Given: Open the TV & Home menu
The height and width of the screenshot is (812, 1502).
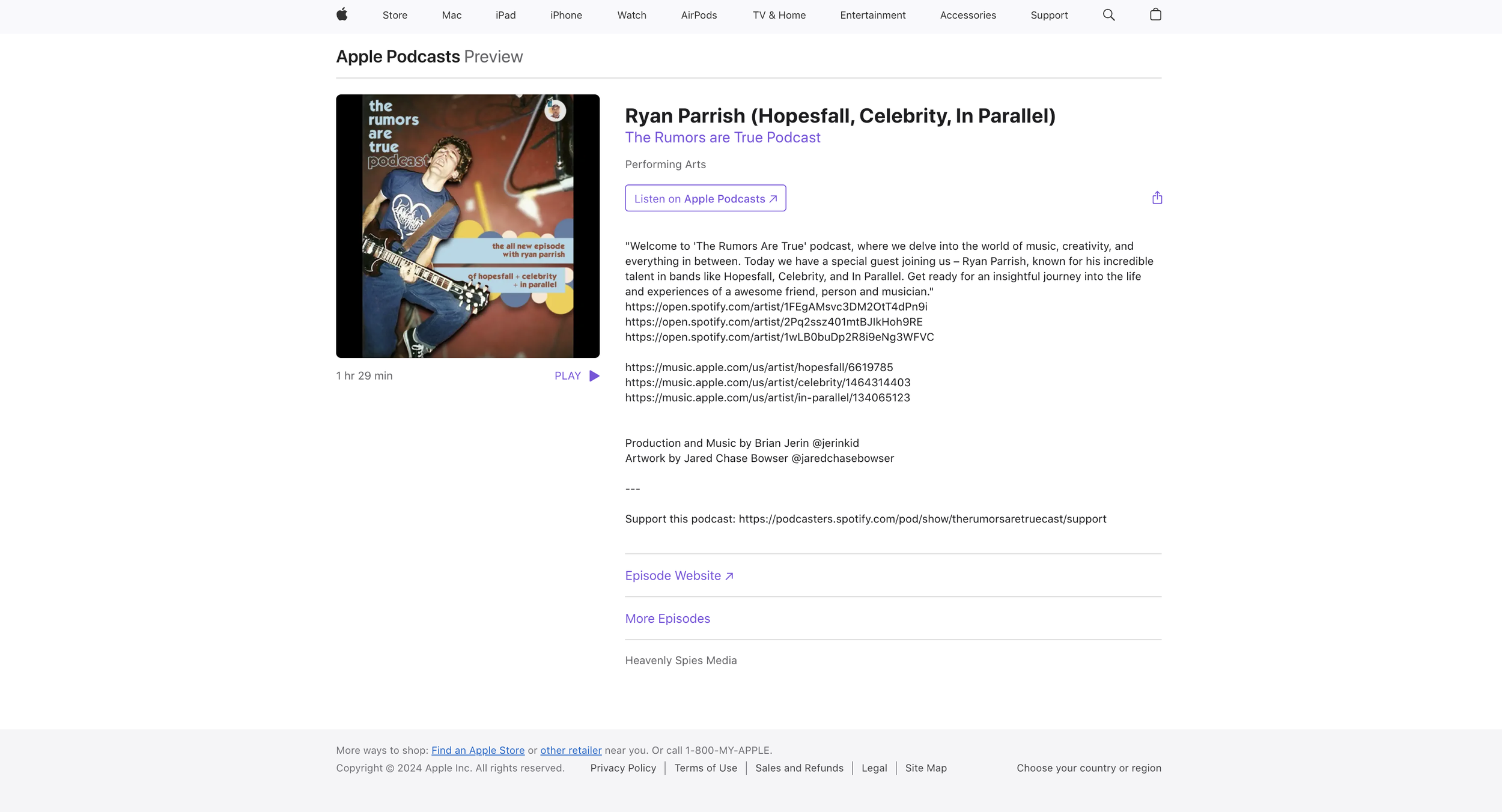Looking at the screenshot, I should pos(779,15).
